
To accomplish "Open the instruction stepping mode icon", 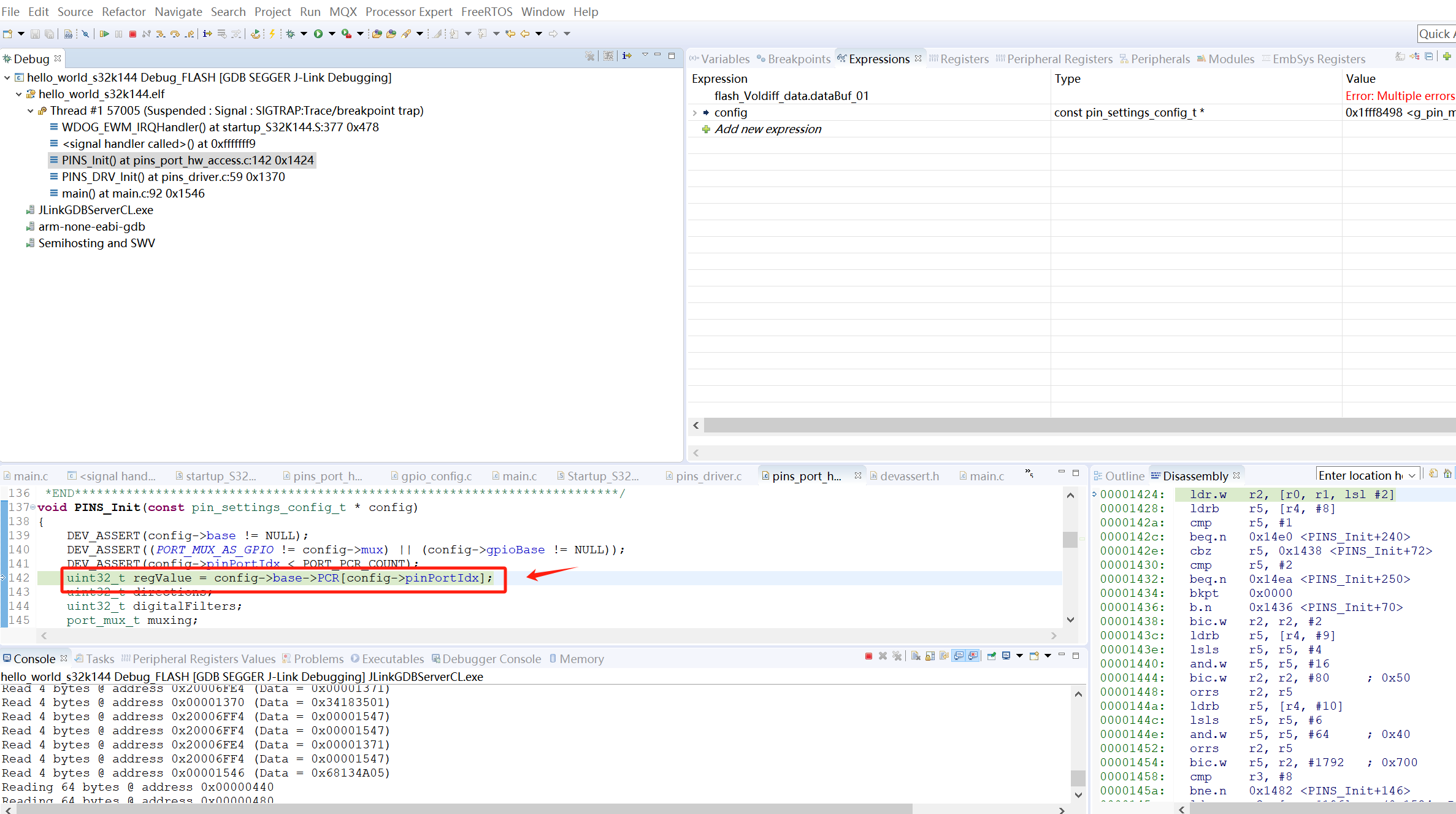I will tap(207, 34).
